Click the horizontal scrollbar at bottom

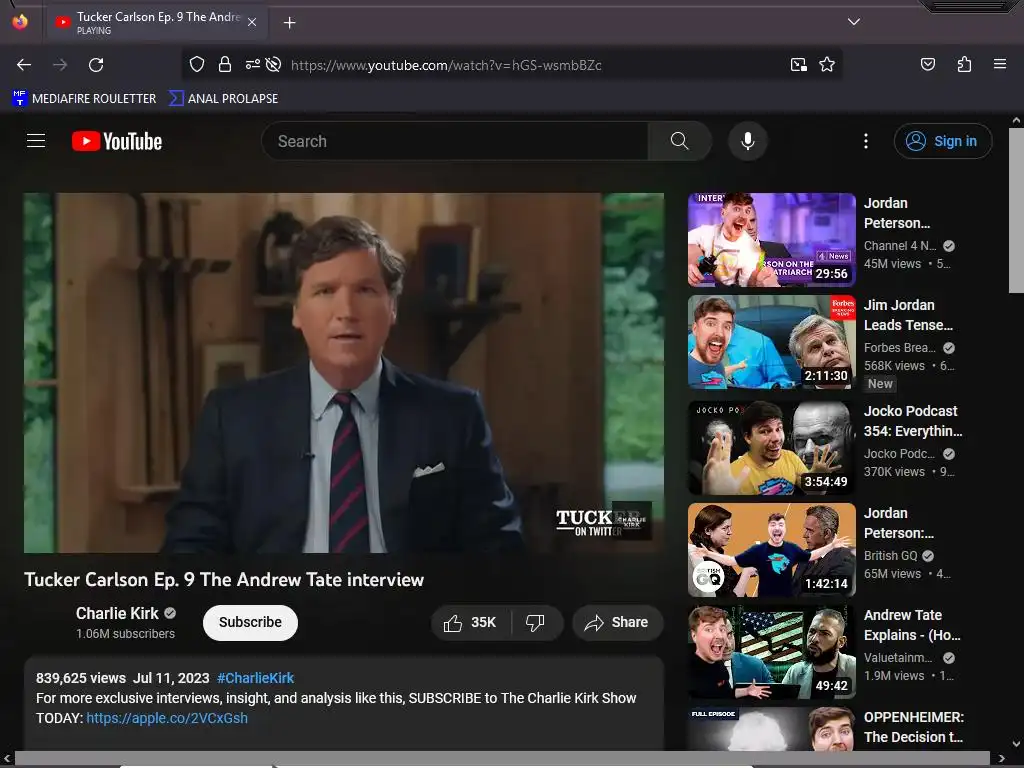point(503,758)
